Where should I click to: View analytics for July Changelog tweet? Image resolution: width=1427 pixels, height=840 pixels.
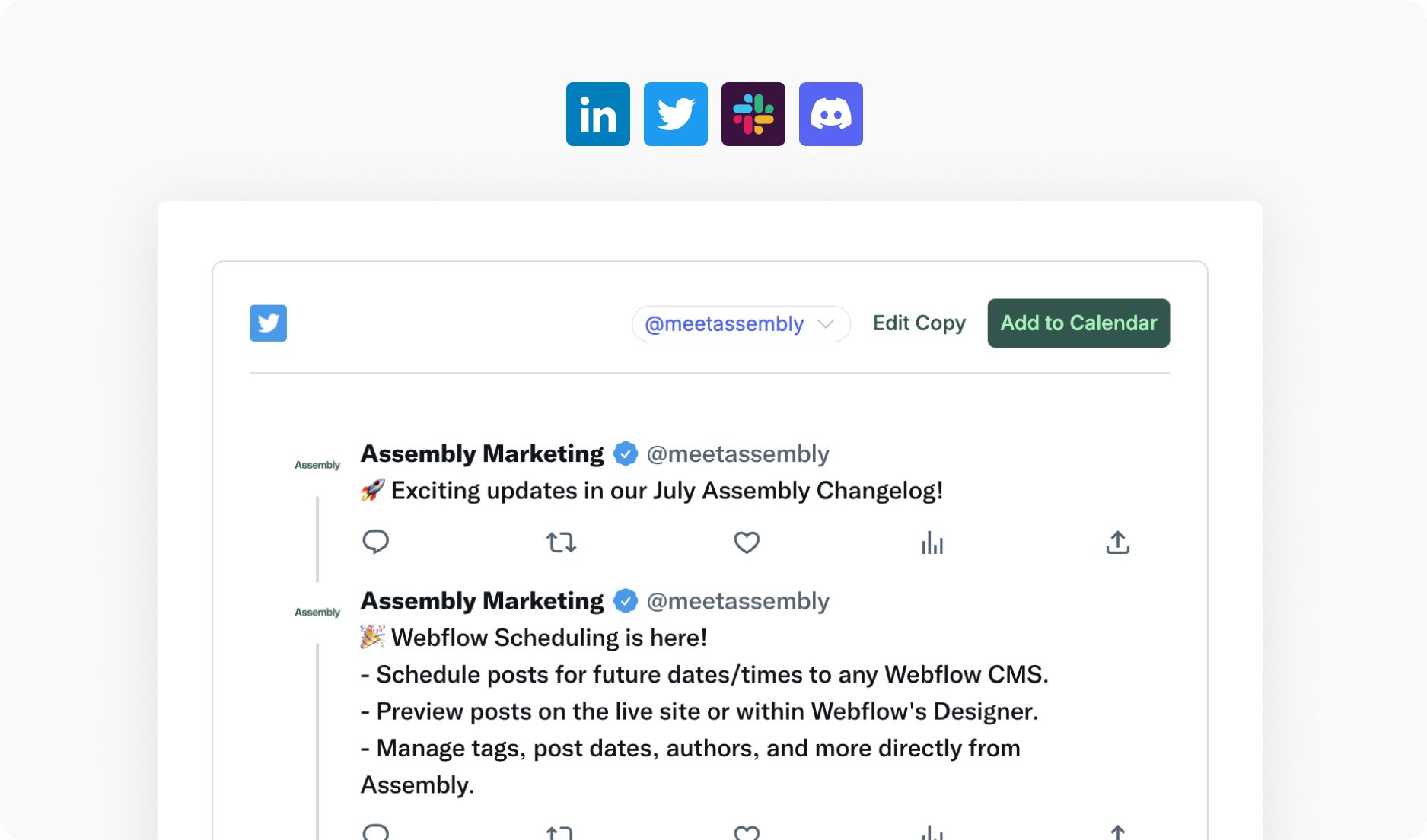click(932, 542)
